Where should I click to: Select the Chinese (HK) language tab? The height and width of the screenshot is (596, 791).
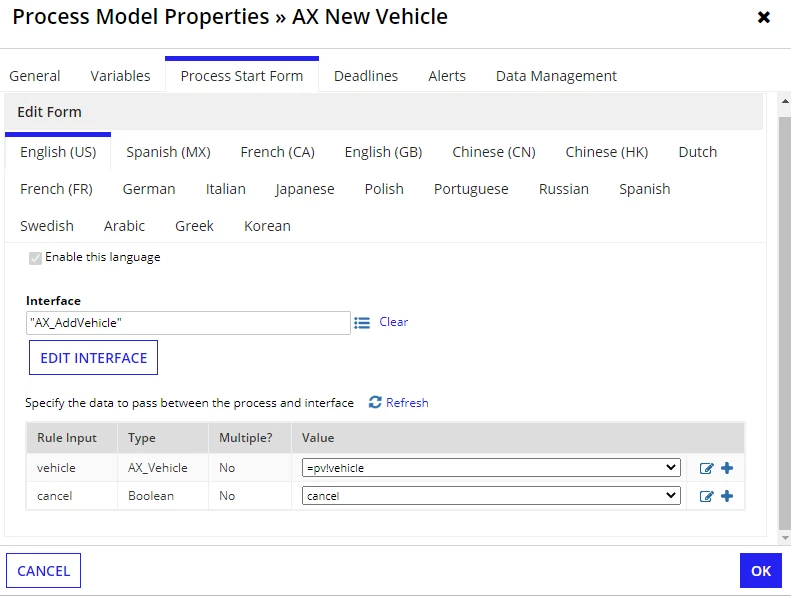[x=607, y=152]
